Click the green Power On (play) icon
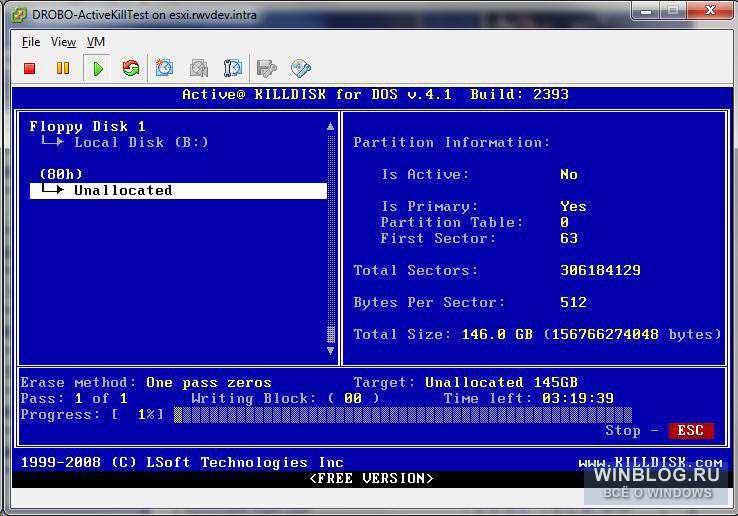Image resolution: width=738 pixels, height=516 pixels. pos(98,69)
